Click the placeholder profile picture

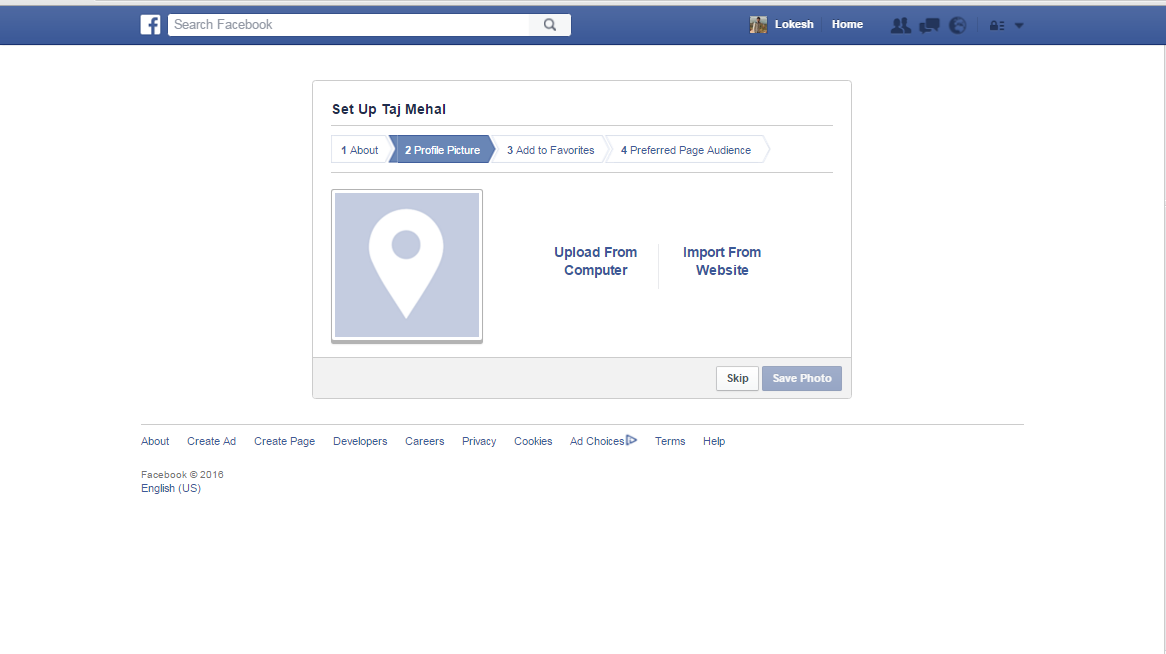407,266
